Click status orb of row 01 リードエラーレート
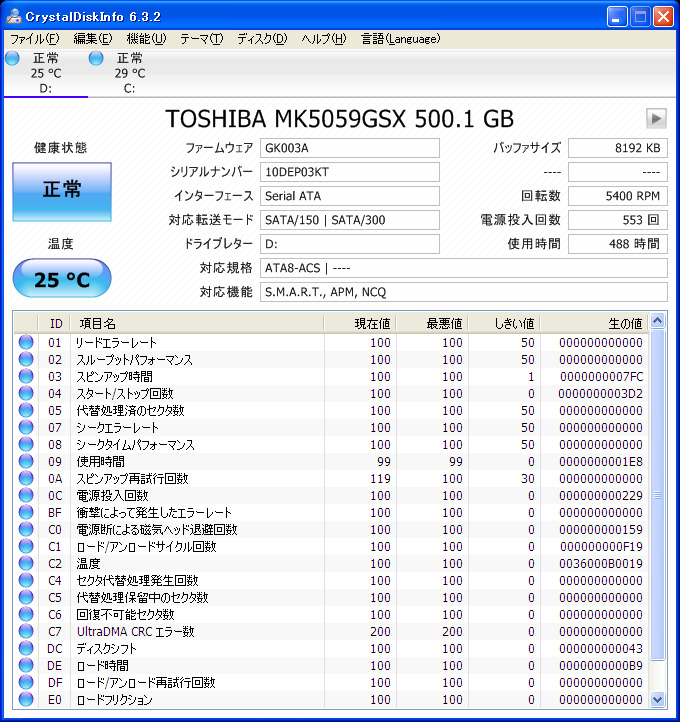The width and height of the screenshot is (680, 722). click(x=26, y=342)
